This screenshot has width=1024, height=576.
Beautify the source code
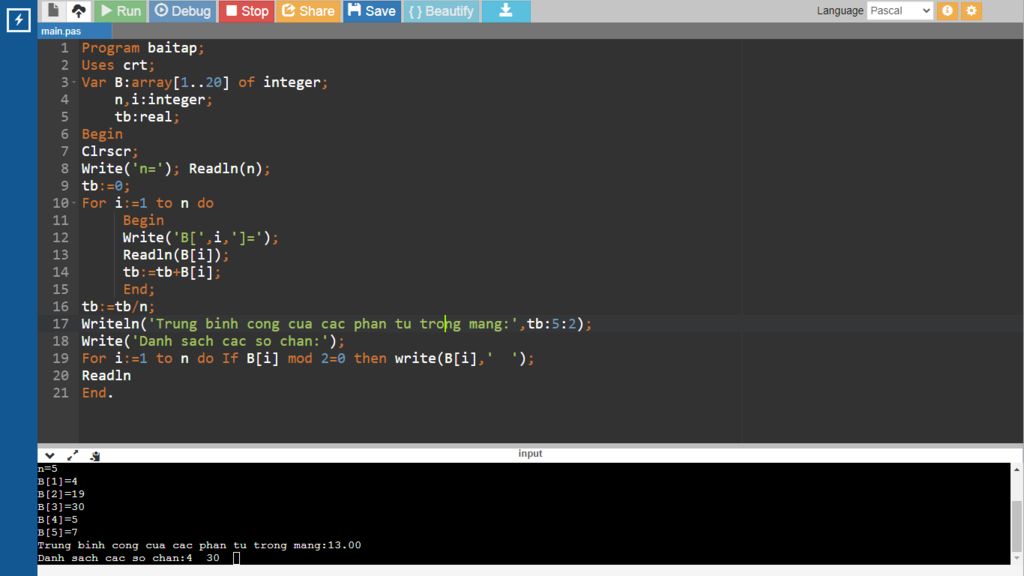click(x=441, y=10)
